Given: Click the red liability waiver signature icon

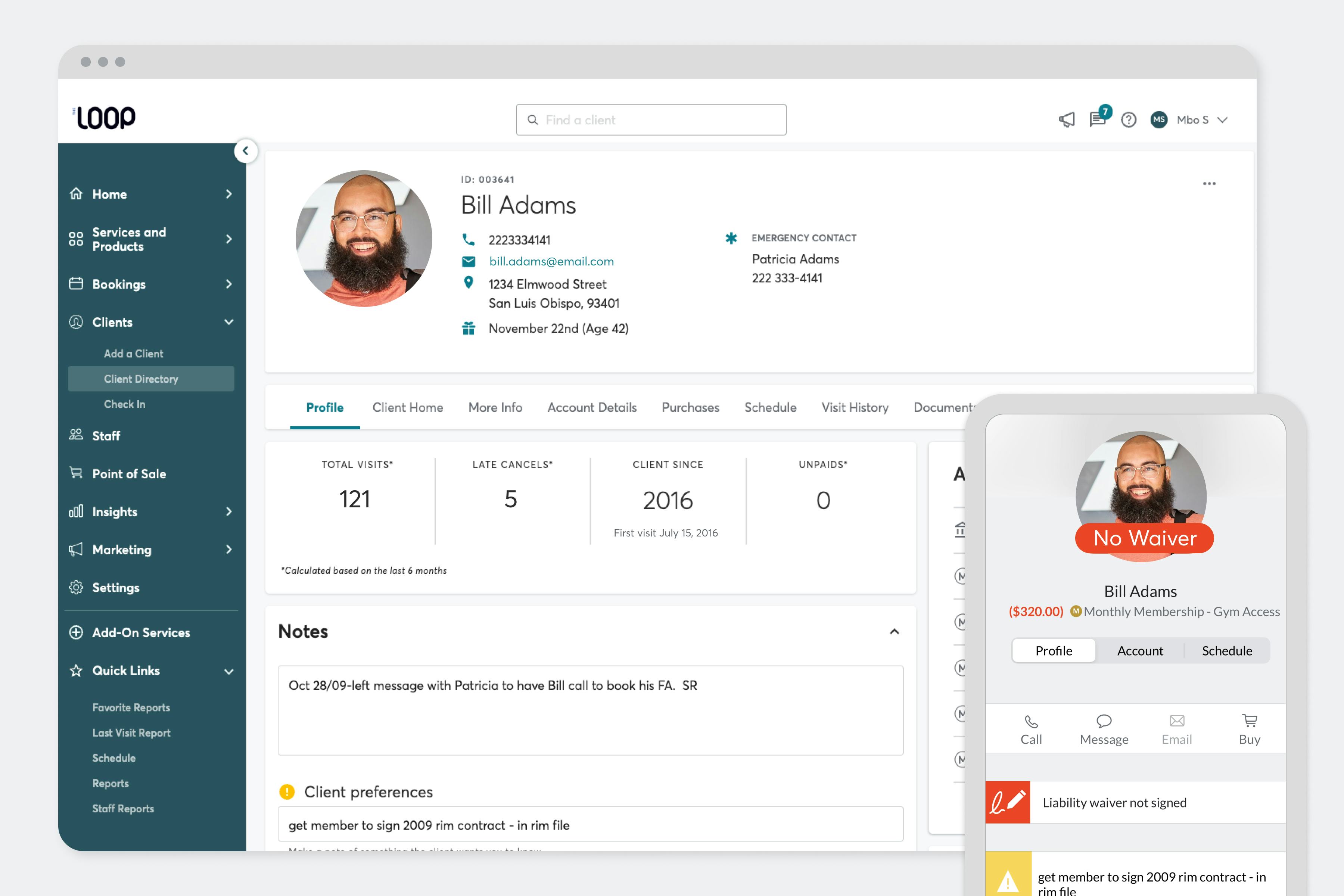Looking at the screenshot, I should pos(1007,802).
